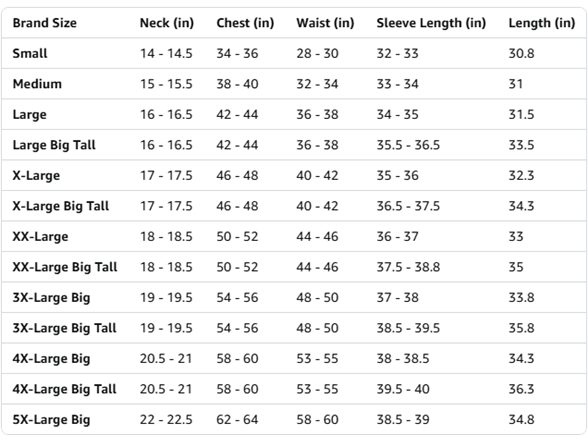
Task: Click the 37.5 - 38.8 sleeve length value
Action: 408,267
